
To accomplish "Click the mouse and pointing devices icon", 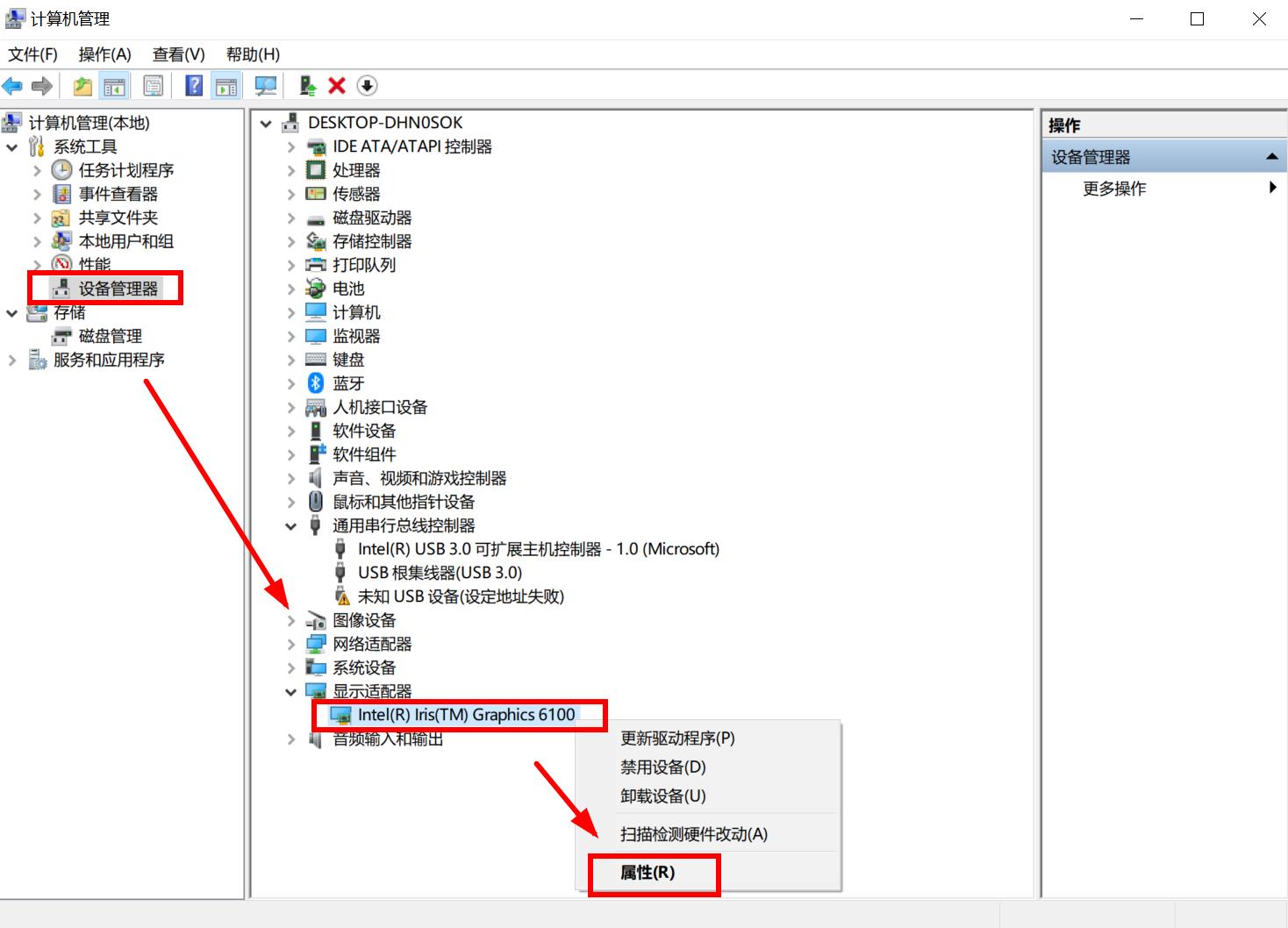I will [316, 502].
